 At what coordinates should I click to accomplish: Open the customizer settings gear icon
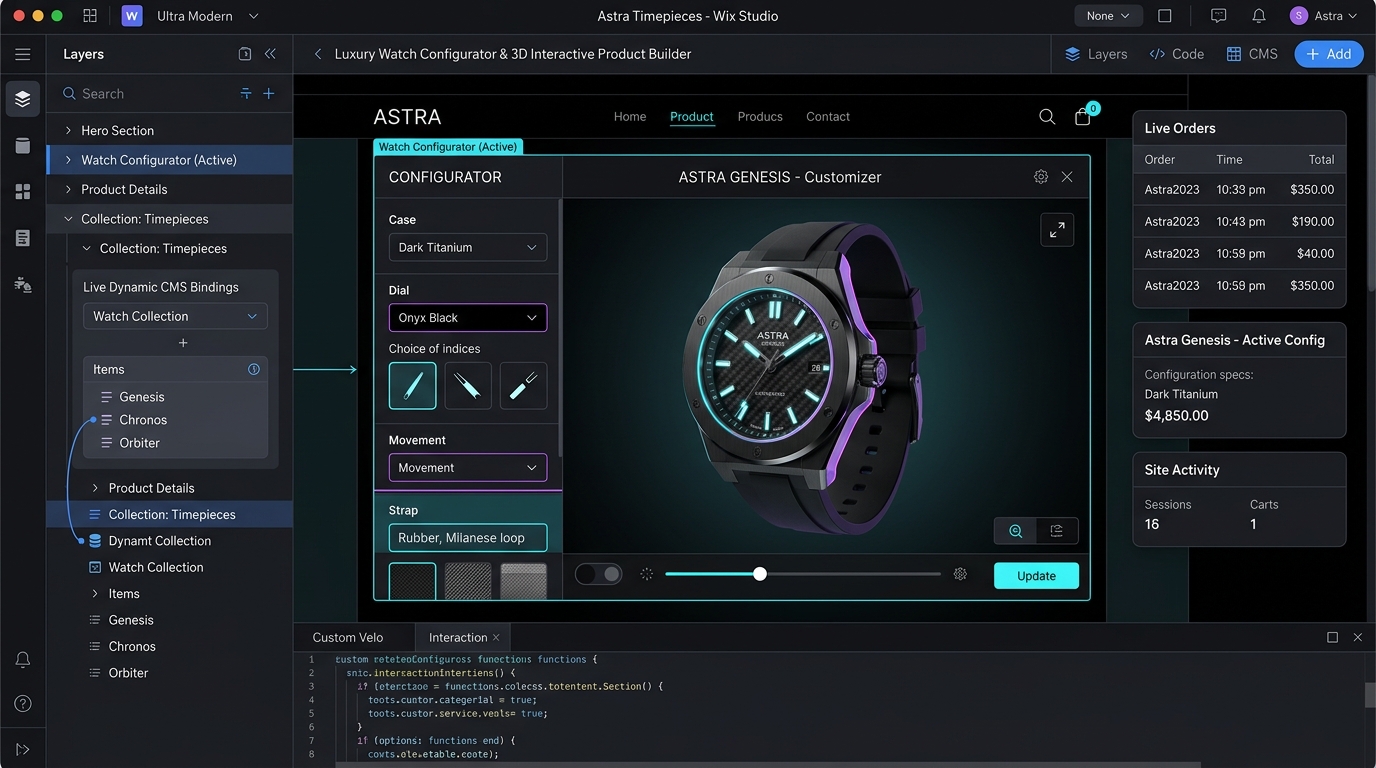(1041, 176)
